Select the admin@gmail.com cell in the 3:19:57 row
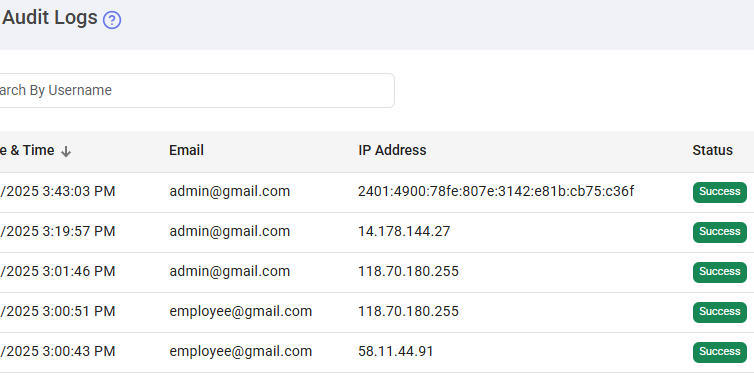Image resolution: width=754 pixels, height=382 pixels. coord(229,231)
